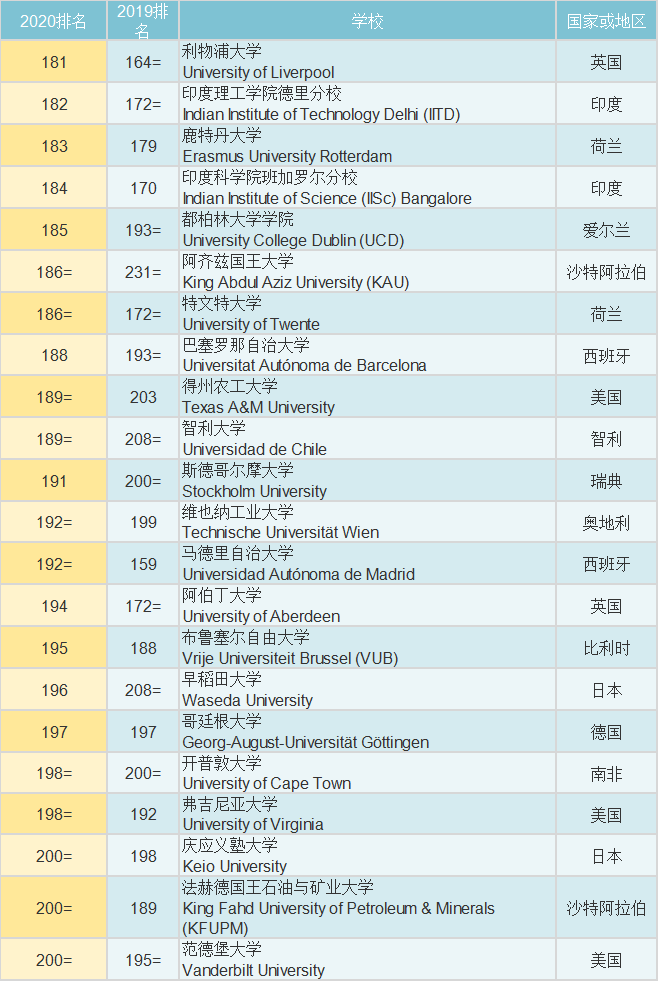Click 2020 rank cell 196

54,689
